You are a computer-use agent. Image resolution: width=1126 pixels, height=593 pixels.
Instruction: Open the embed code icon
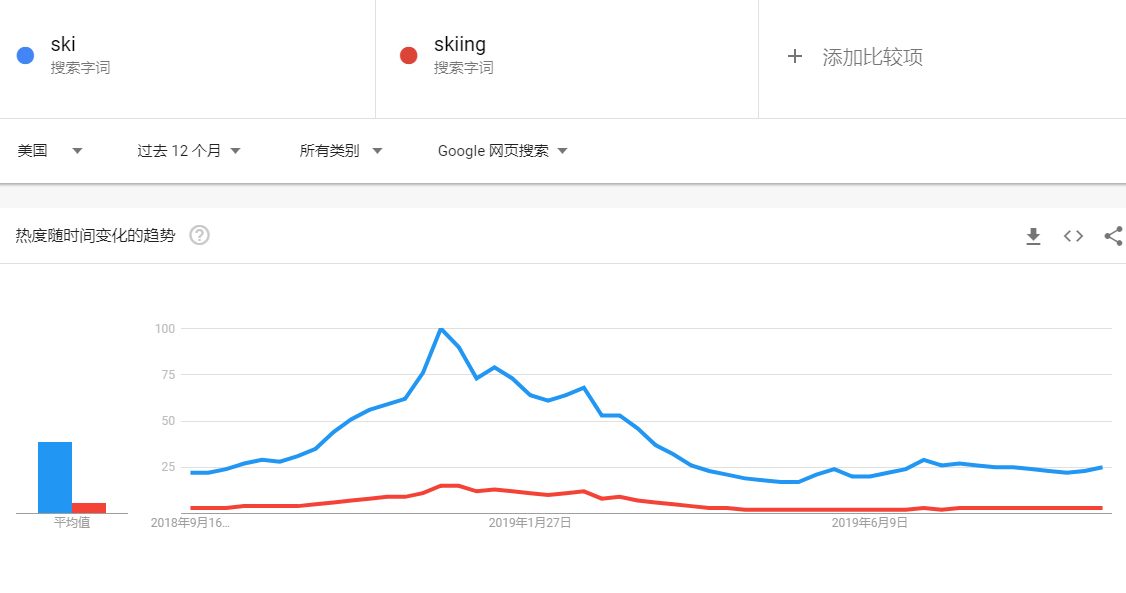point(1073,236)
